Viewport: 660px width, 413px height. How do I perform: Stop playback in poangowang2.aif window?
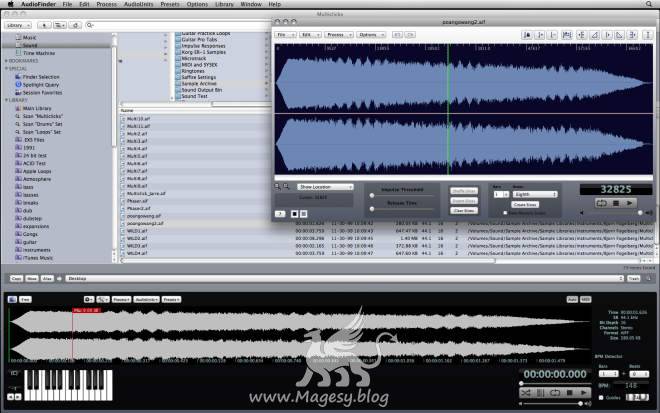[x=616, y=203]
